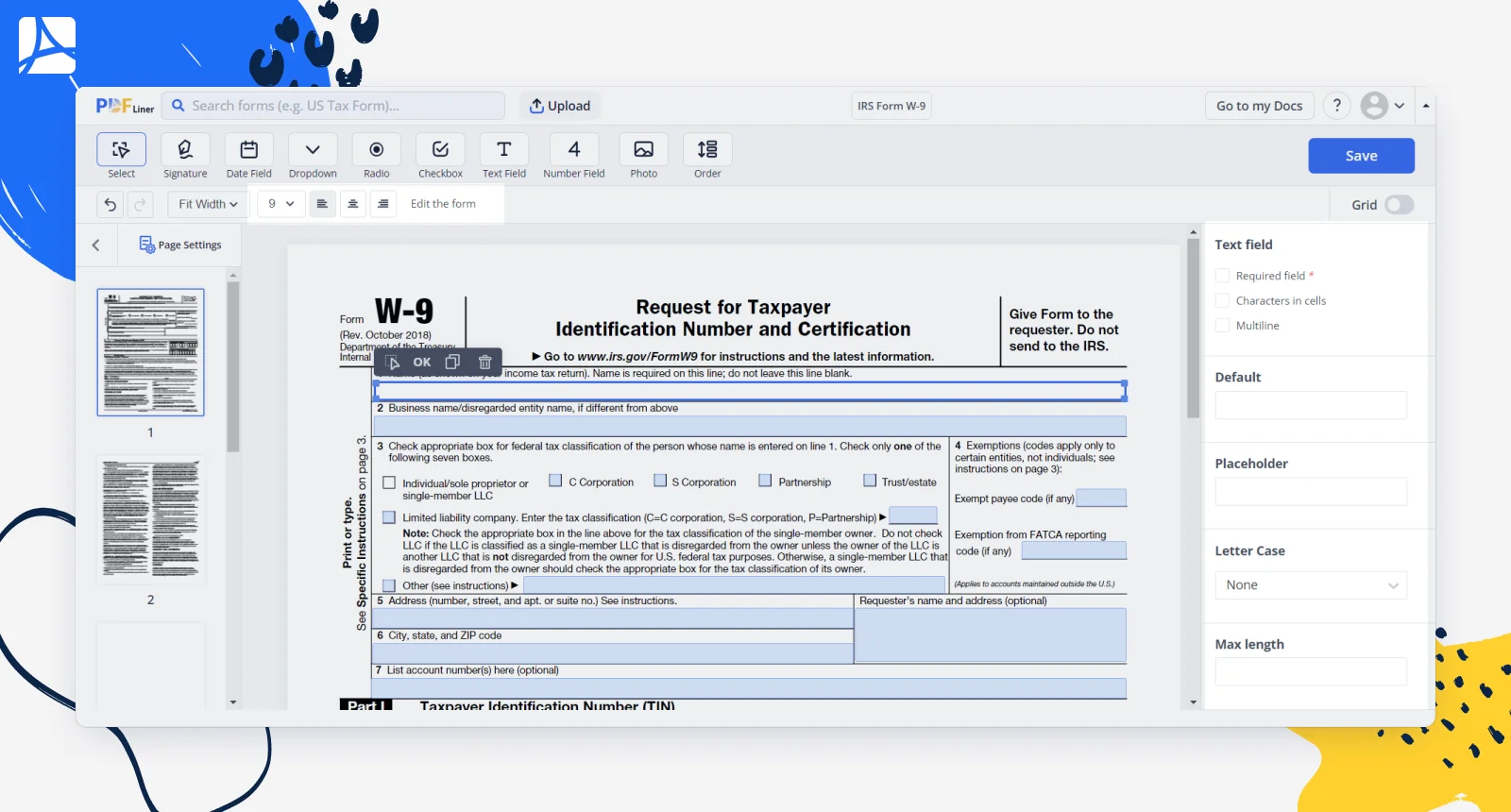Check Individual/sole proprietor box

point(389,482)
